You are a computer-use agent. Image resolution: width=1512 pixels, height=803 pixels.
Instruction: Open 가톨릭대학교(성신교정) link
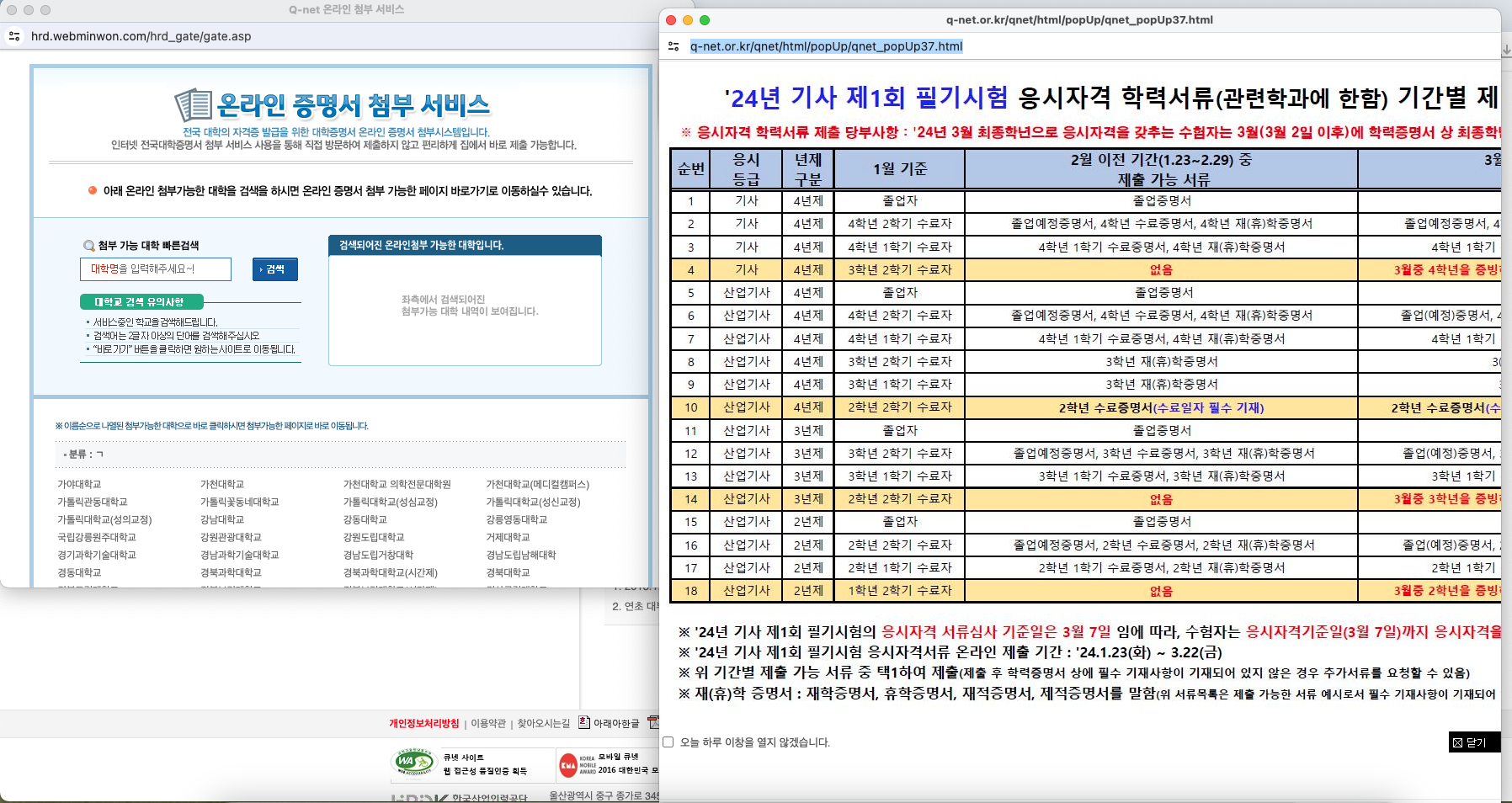(534, 502)
